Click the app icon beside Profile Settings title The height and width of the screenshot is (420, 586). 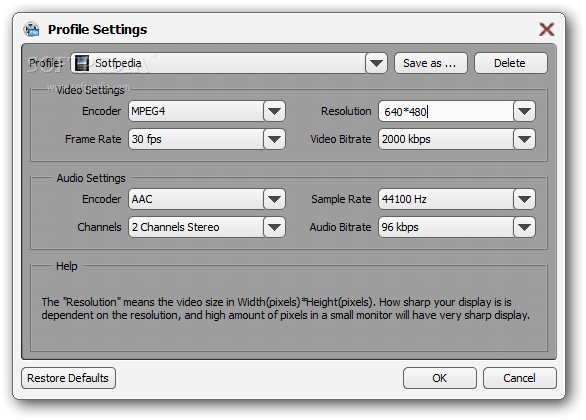[31, 29]
